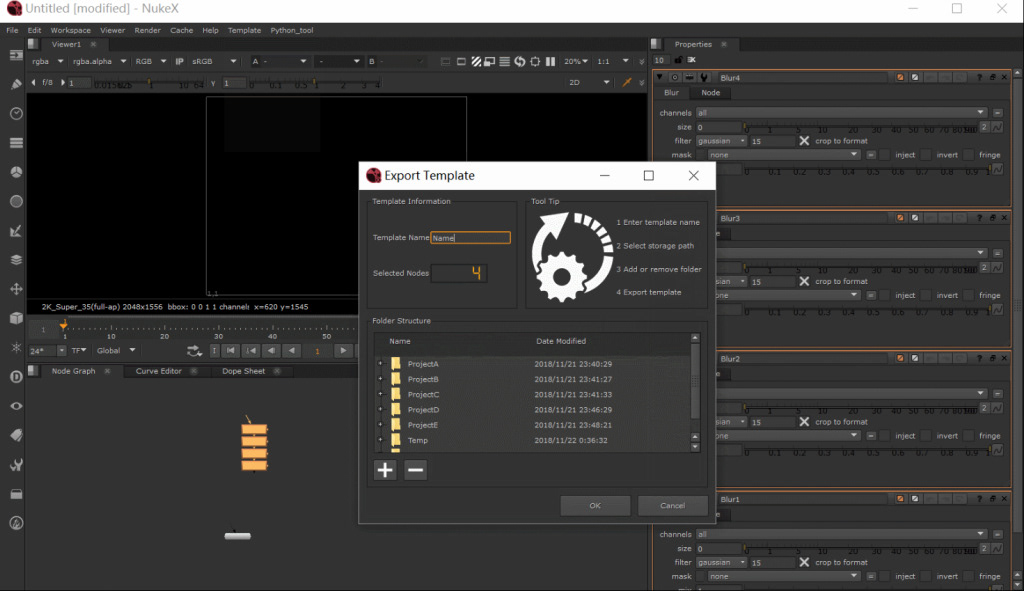
Task: Open the rgba channel layer dropdown in Viewer
Action: click(47, 61)
